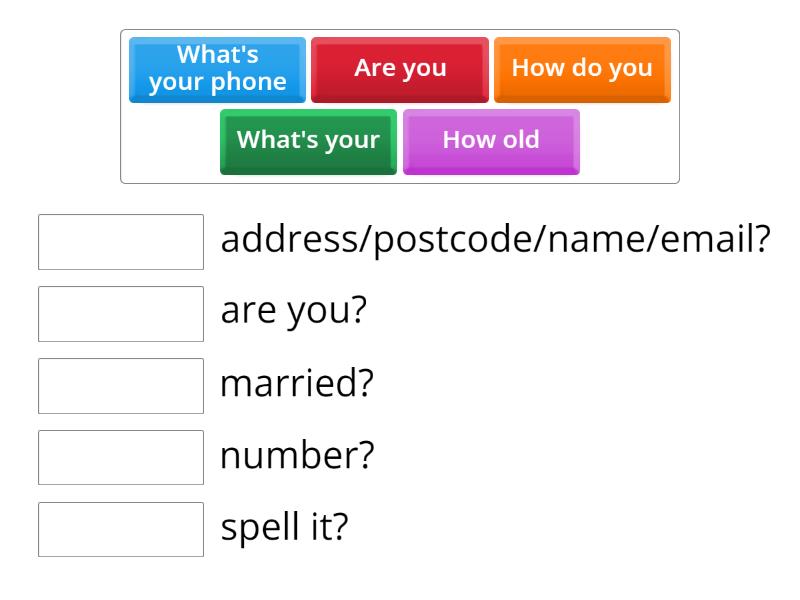Click the "are you?" sentence ending
Screen dimensions: 800x600
[x=293, y=313]
